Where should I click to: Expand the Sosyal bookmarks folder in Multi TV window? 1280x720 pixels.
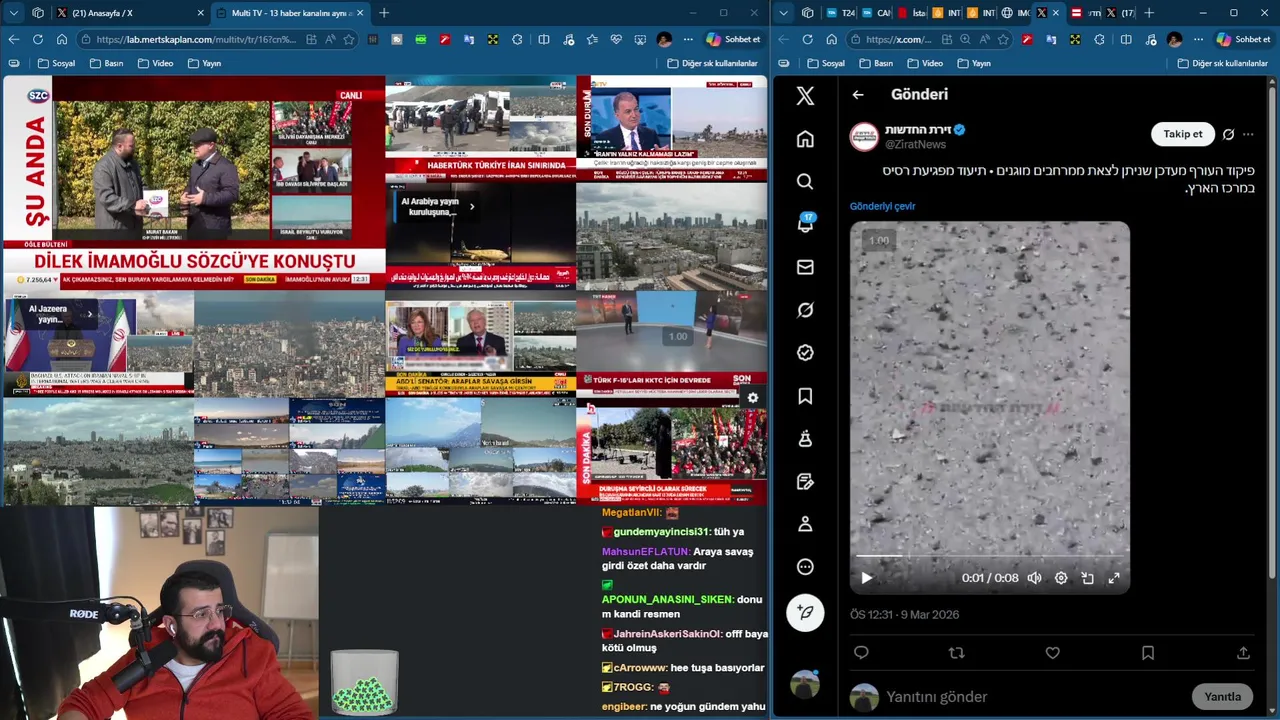(x=55, y=63)
